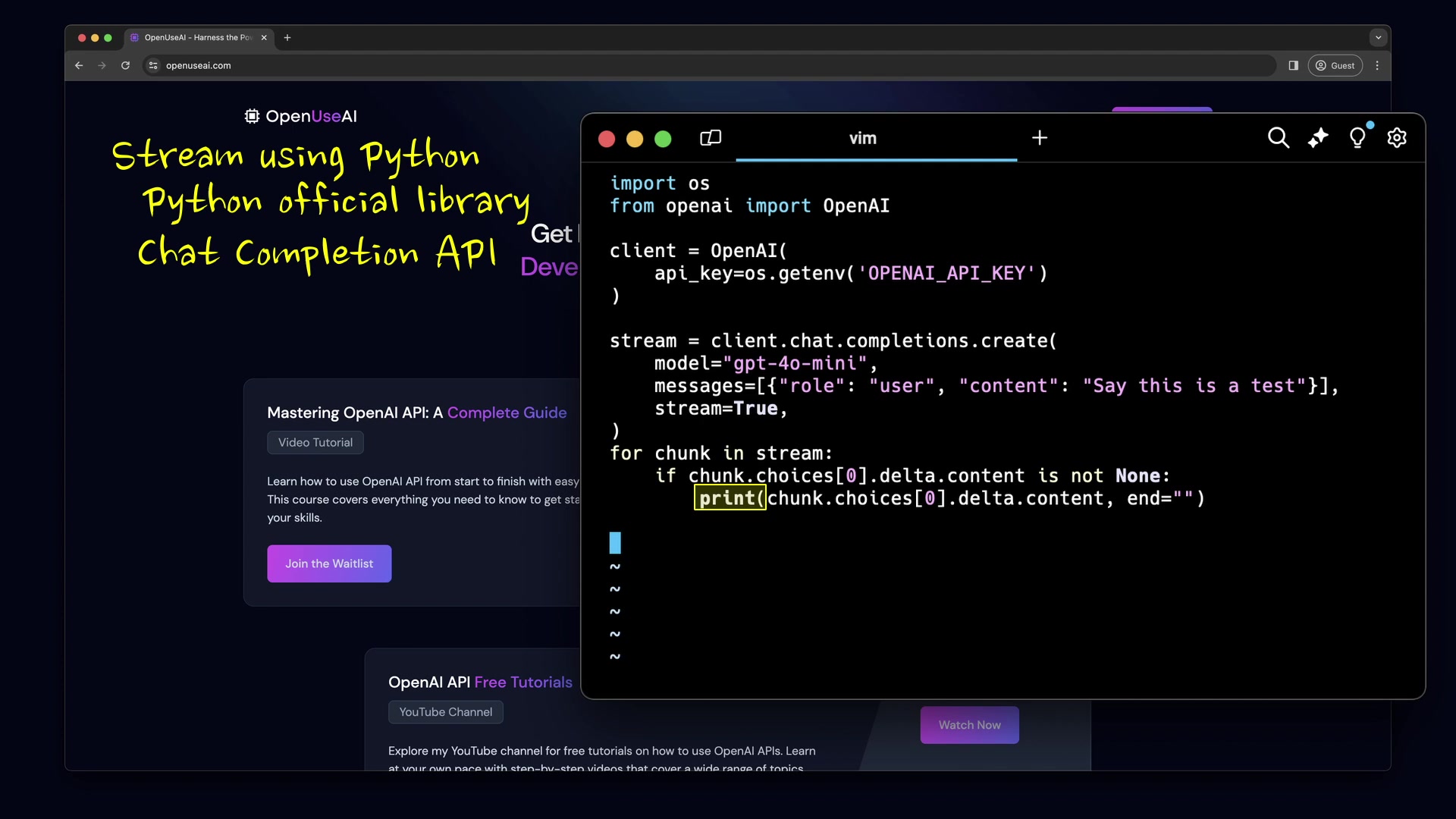
Task: Click 'OPENAI_API_KEY' string in code
Action: (x=946, y=273)
